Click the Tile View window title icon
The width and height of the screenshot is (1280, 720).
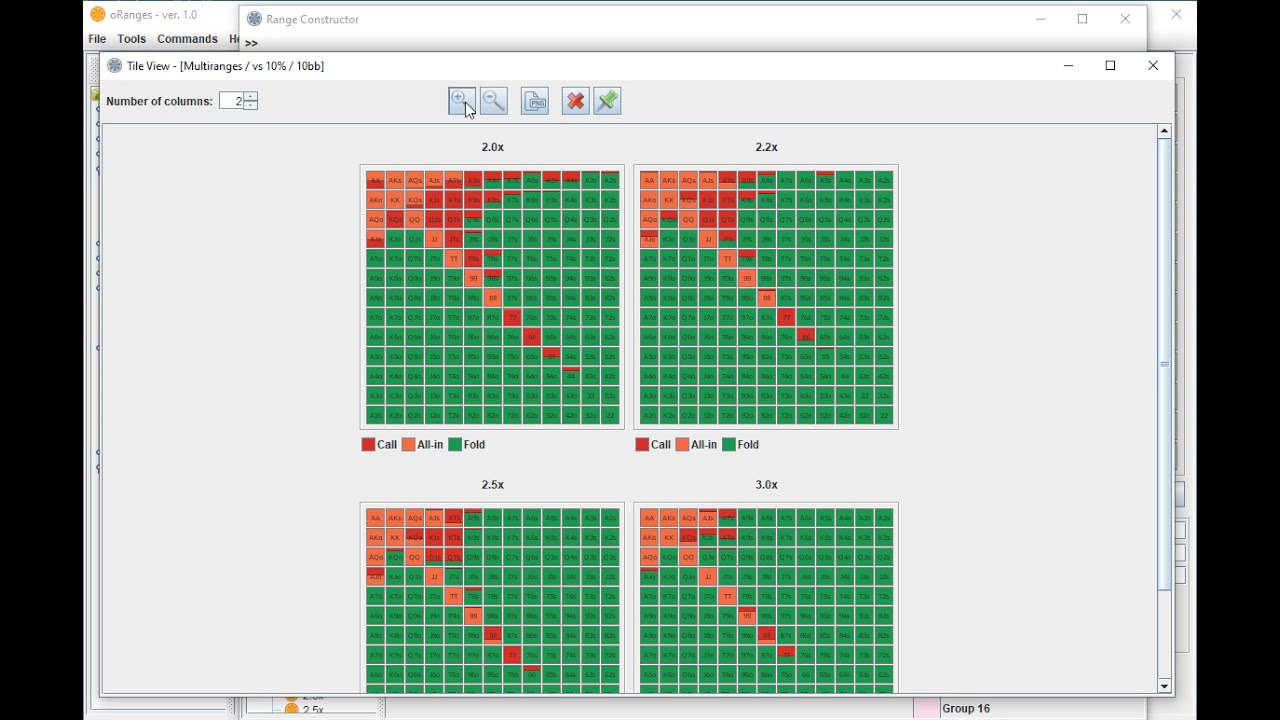[x=115, y=66]
